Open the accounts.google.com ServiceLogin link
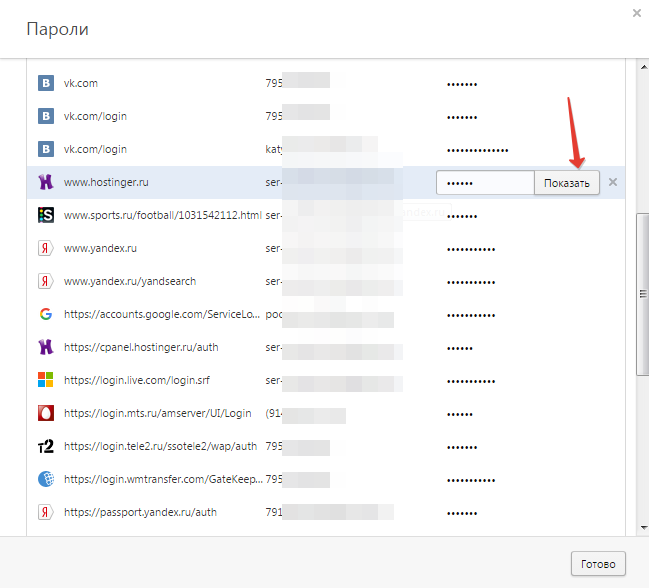The image size is (649, 588). tap(162, 314)
